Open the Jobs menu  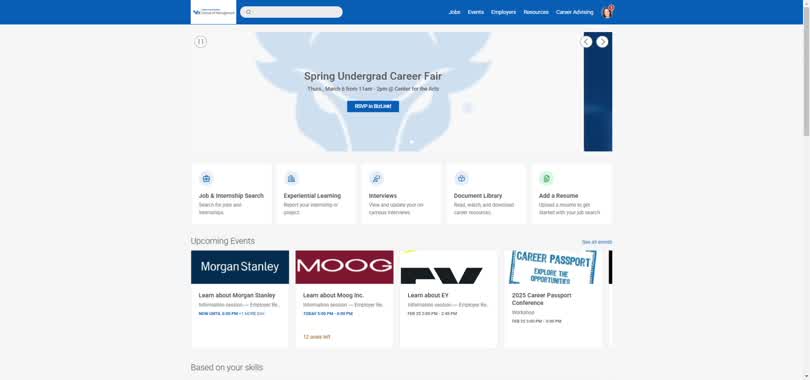pyautogui.click(x=454, y=12)
